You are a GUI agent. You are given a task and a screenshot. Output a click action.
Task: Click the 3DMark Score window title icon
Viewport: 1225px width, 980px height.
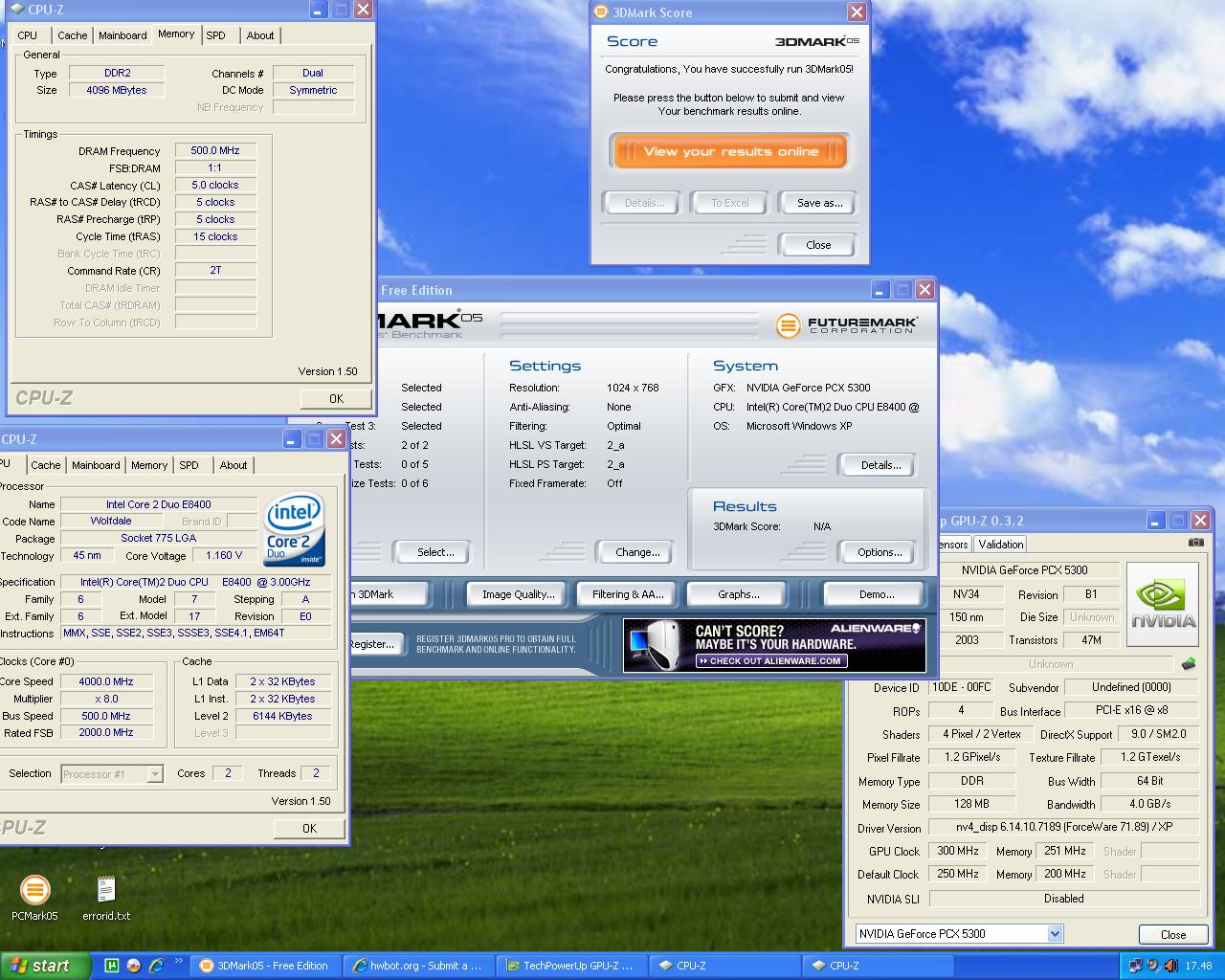pyautogui.click(x=601, y=12)
